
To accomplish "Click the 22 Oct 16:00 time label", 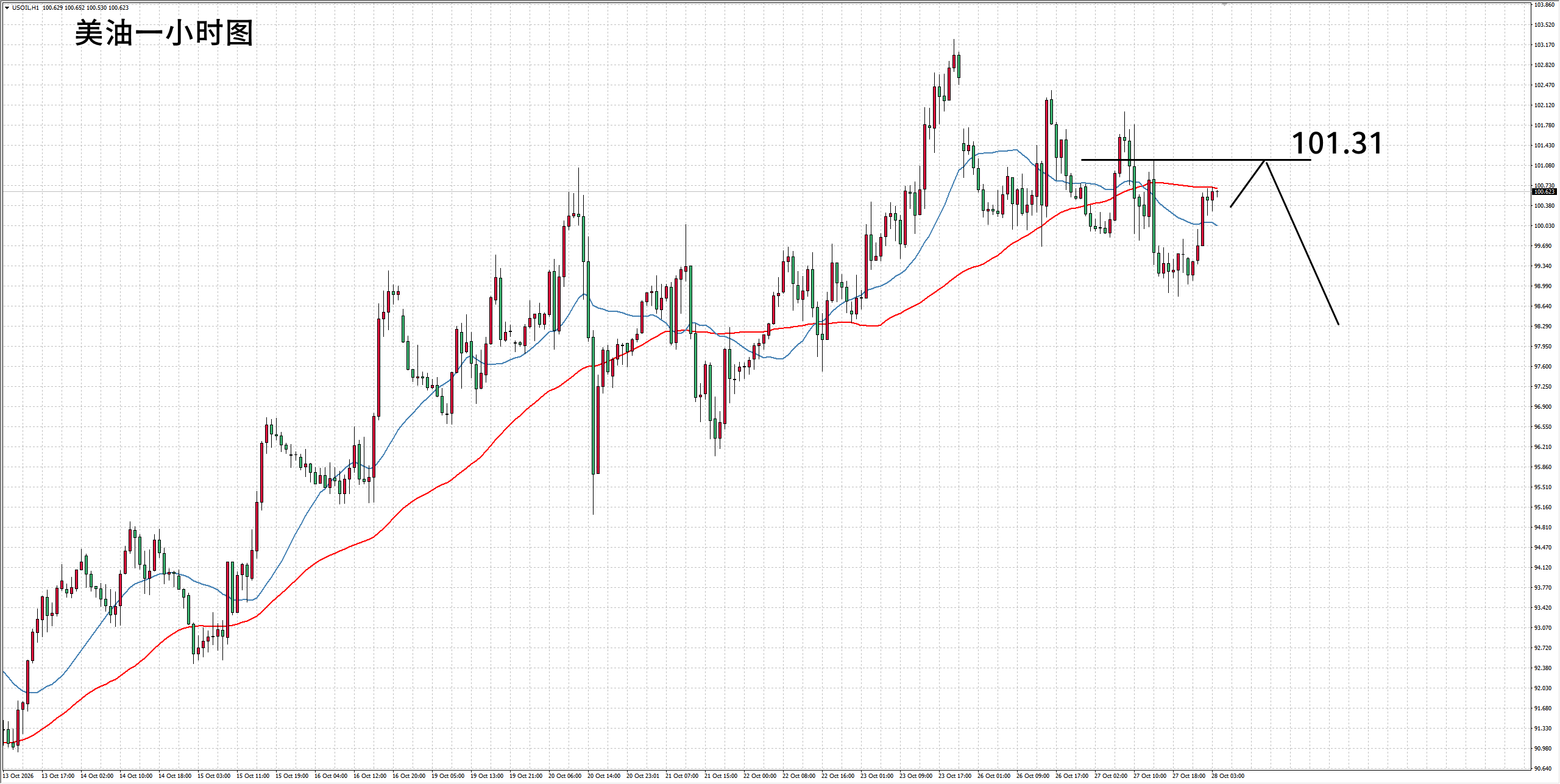I will pos(838,776).
